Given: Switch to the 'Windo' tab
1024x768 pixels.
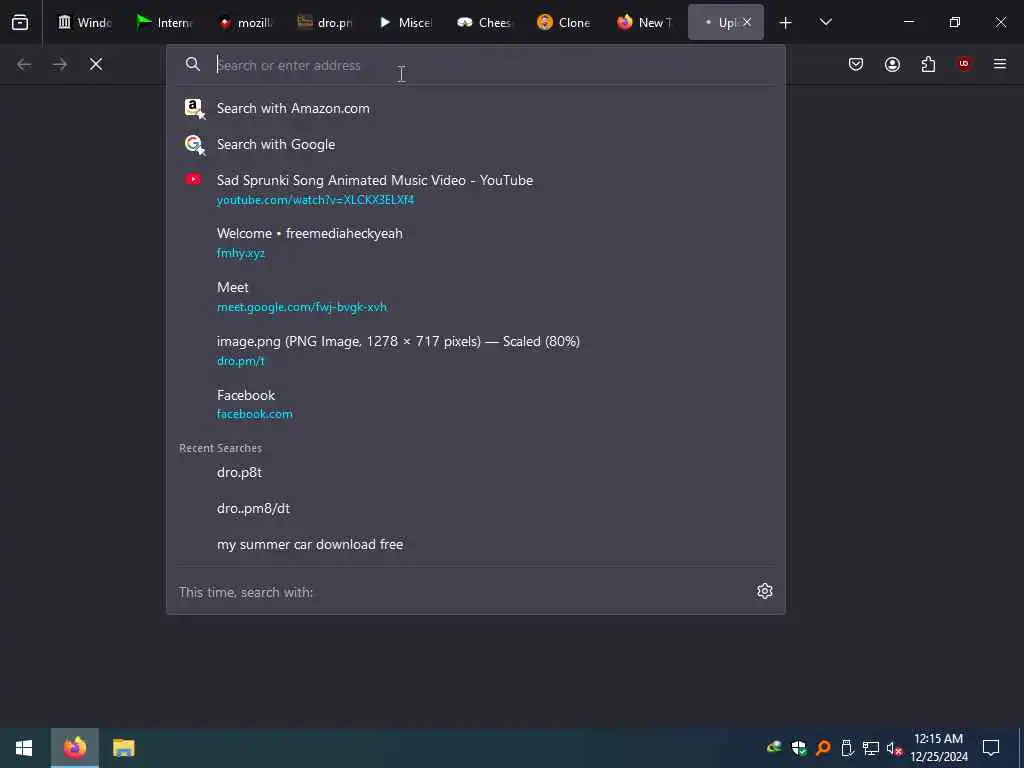Looking at the screenshot, I should click(x=85, y=22).
